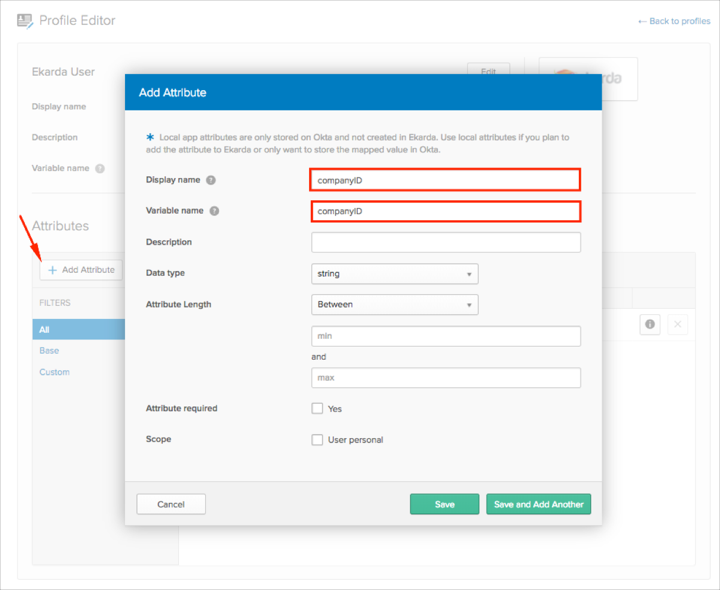Image resolution: width=720 pixels, height=590 pixels.
Task: Focus the Description text field
Action: [x=445, y=242]
